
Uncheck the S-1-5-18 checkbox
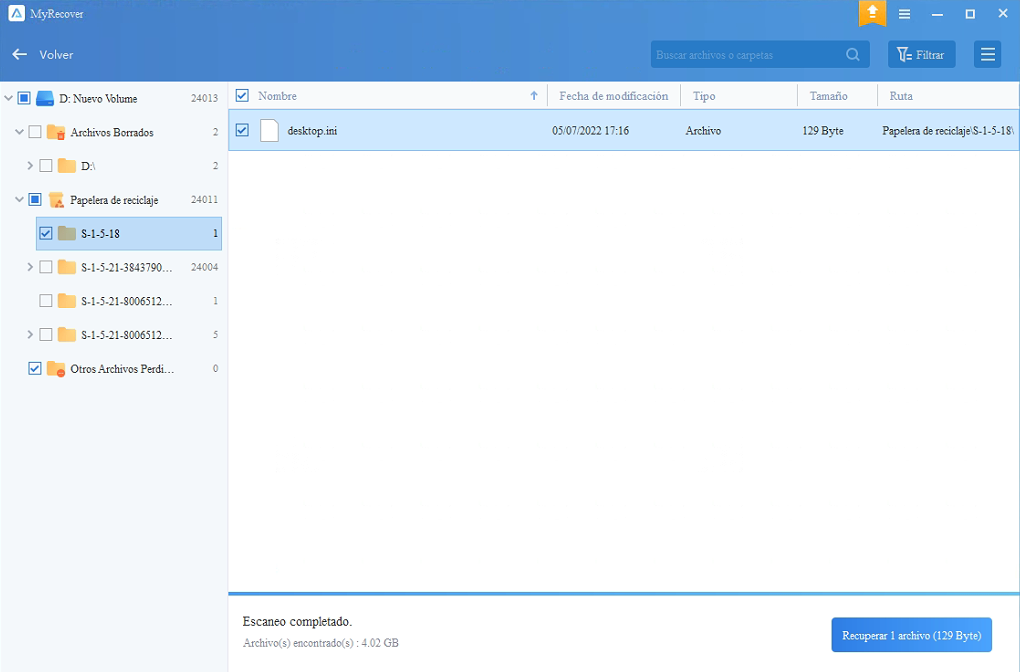(46, 234)
